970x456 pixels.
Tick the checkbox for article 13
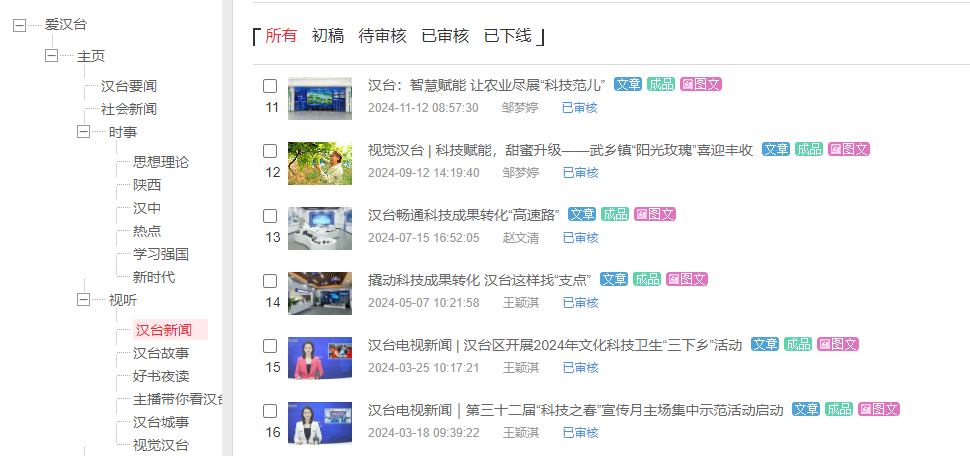pos(270,216)
